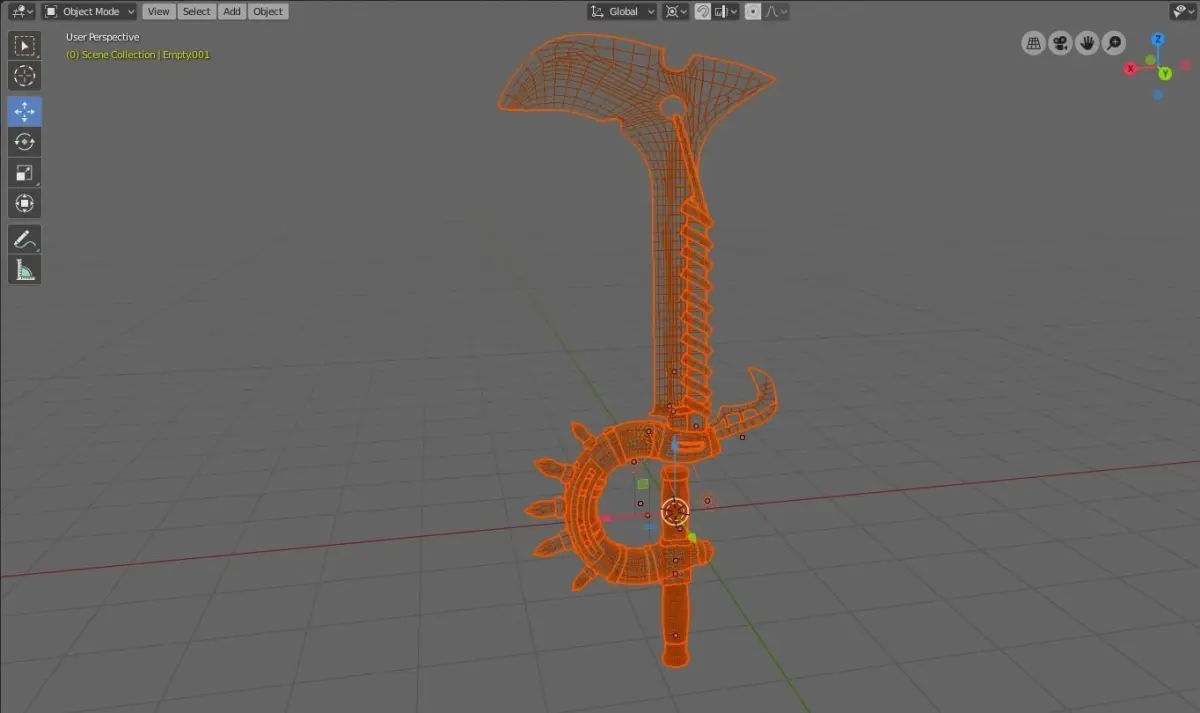Choose the Measure tool
The height and width of the screenshot is (713, 1200).
(x=24, y=270)
